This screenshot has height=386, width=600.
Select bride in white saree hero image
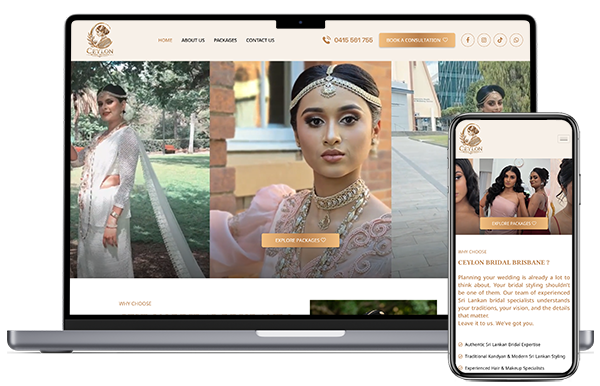[x=140, y=169]
